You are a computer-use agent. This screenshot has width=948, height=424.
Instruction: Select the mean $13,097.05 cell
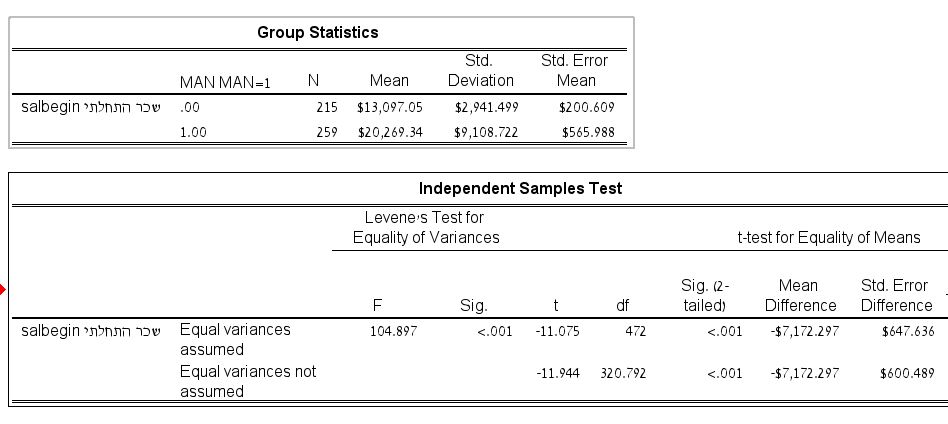pyautogui.click(x=389, y=107)
